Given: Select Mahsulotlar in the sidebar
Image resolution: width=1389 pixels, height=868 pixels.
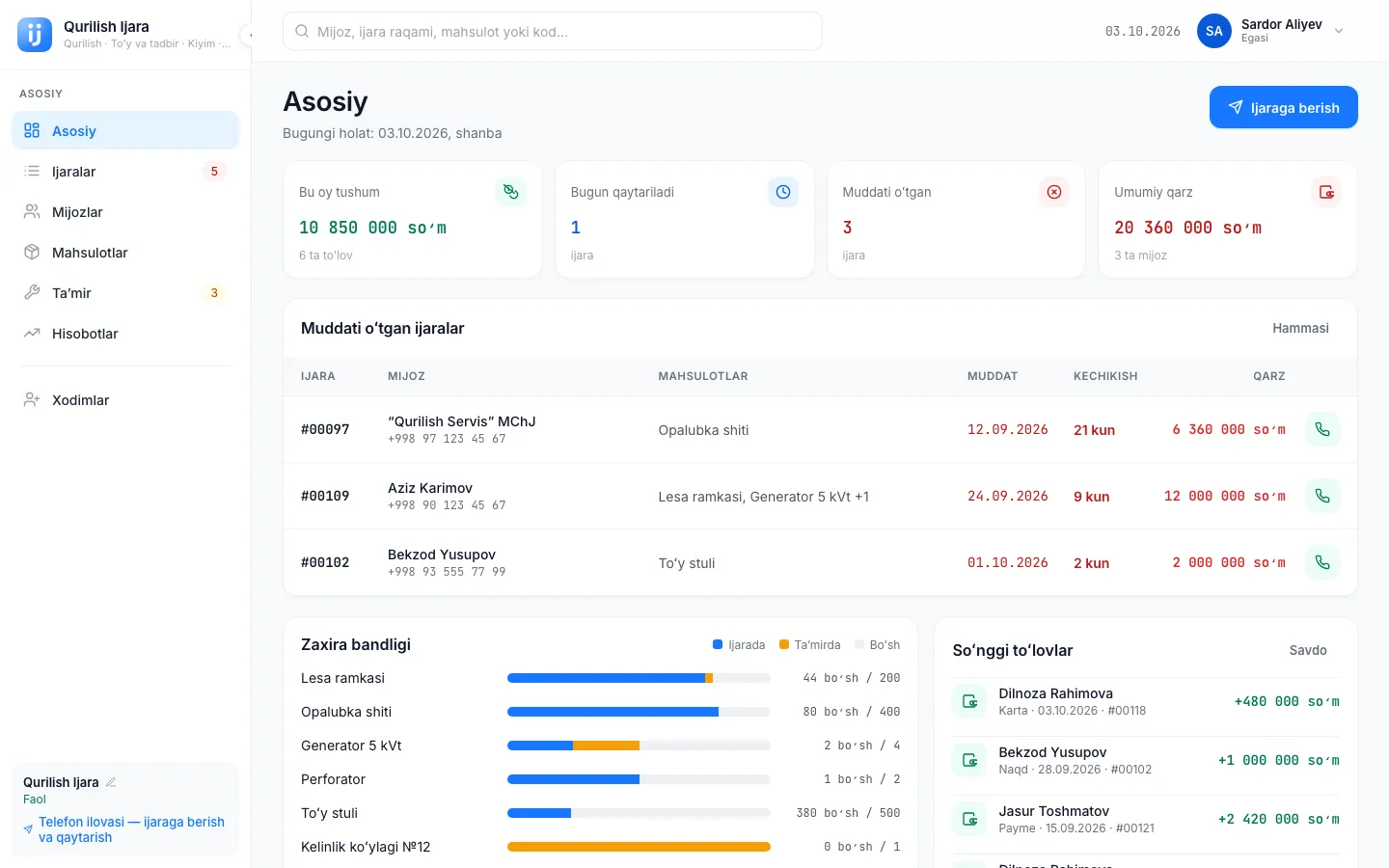Looking at the screenshot, I should point(125,253).
